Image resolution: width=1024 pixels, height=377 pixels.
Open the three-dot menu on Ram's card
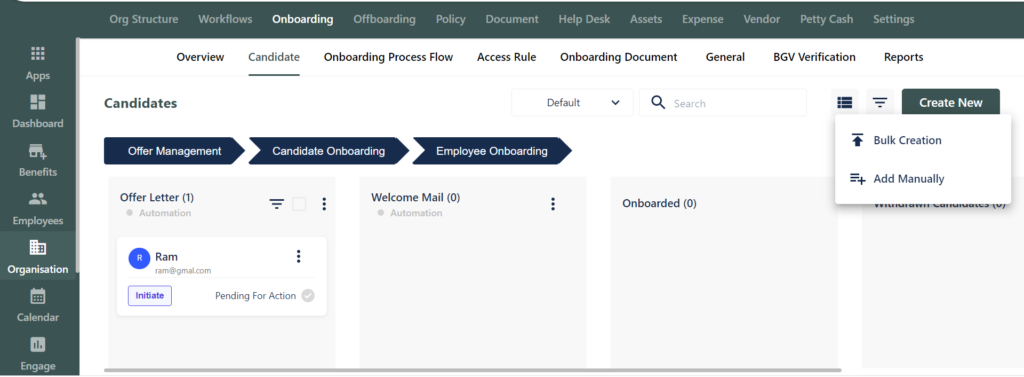tap(298, 256)
